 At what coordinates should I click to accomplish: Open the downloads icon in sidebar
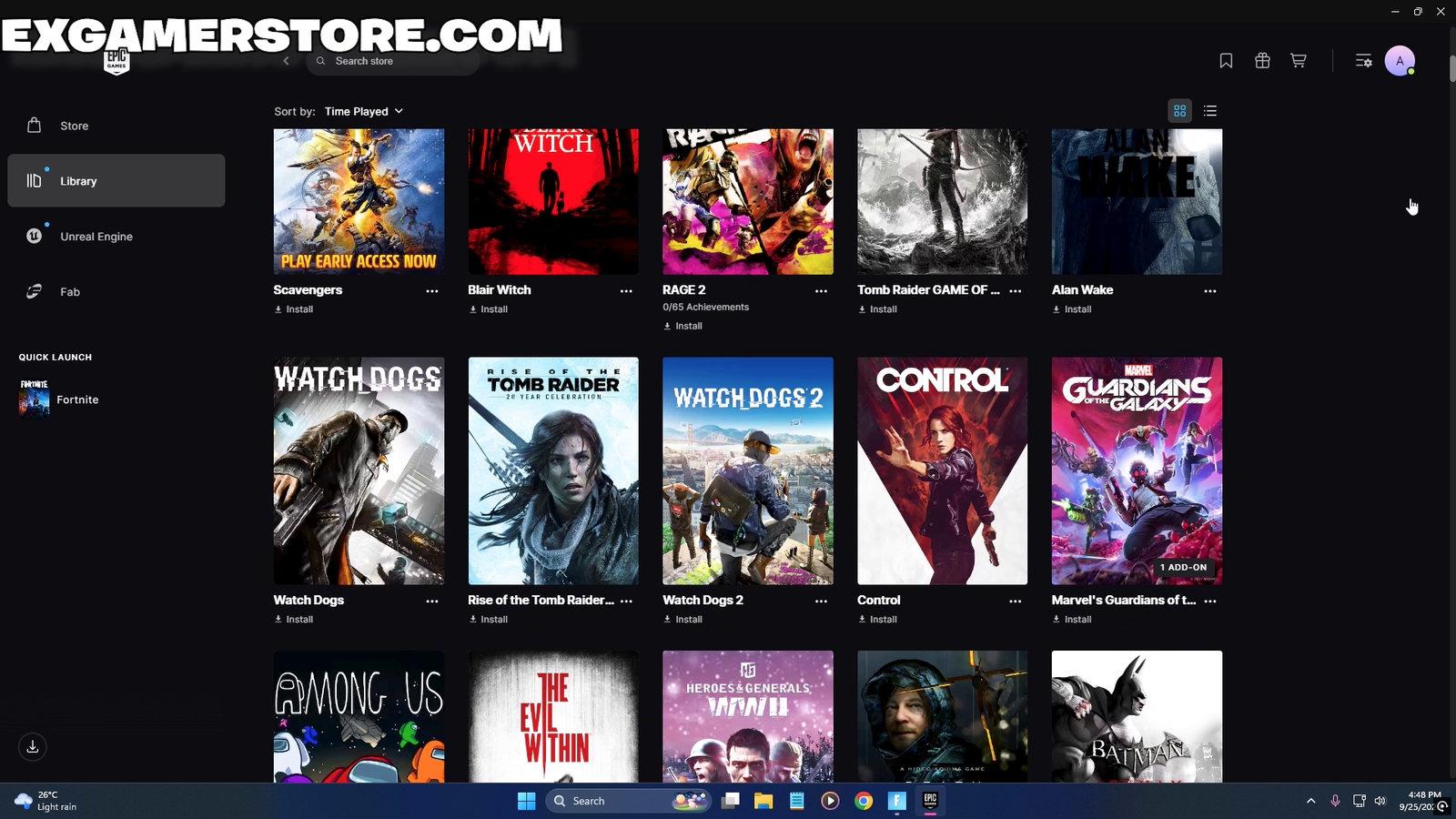pyautogui.click(x=33, y=746)
